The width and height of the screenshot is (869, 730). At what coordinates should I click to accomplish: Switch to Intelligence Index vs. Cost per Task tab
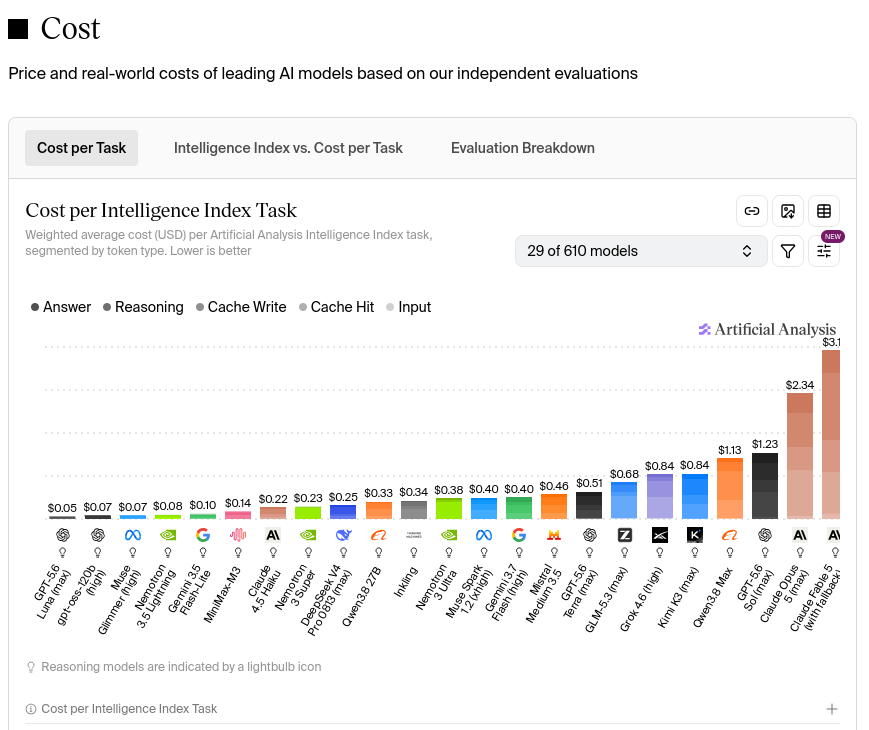(x=288, y=148)
